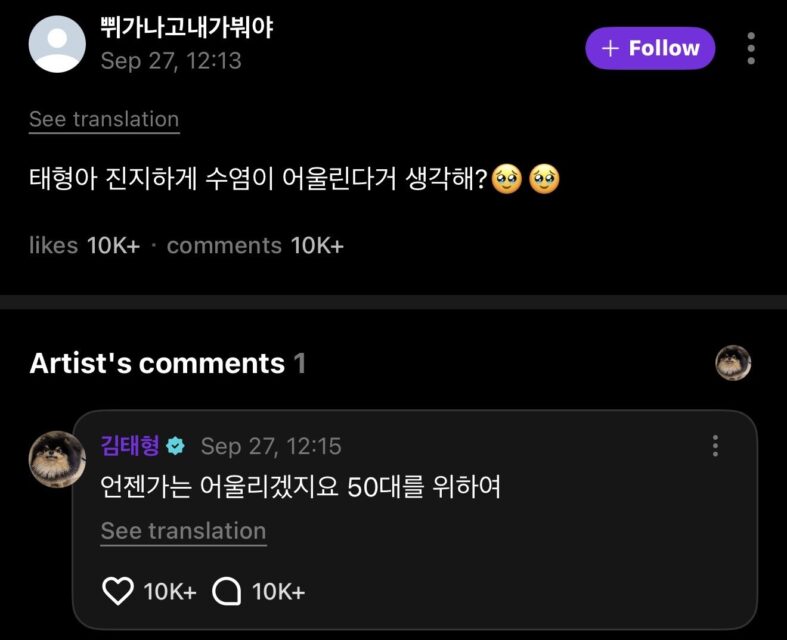Open 김태형's artist profile name
The image size is (787, 640).
130,446
